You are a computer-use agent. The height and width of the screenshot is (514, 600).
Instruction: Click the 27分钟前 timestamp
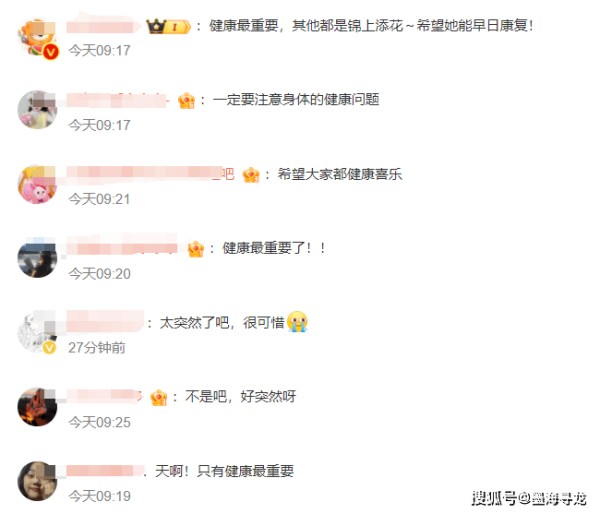pyautogui.click(x=97, y=348)
